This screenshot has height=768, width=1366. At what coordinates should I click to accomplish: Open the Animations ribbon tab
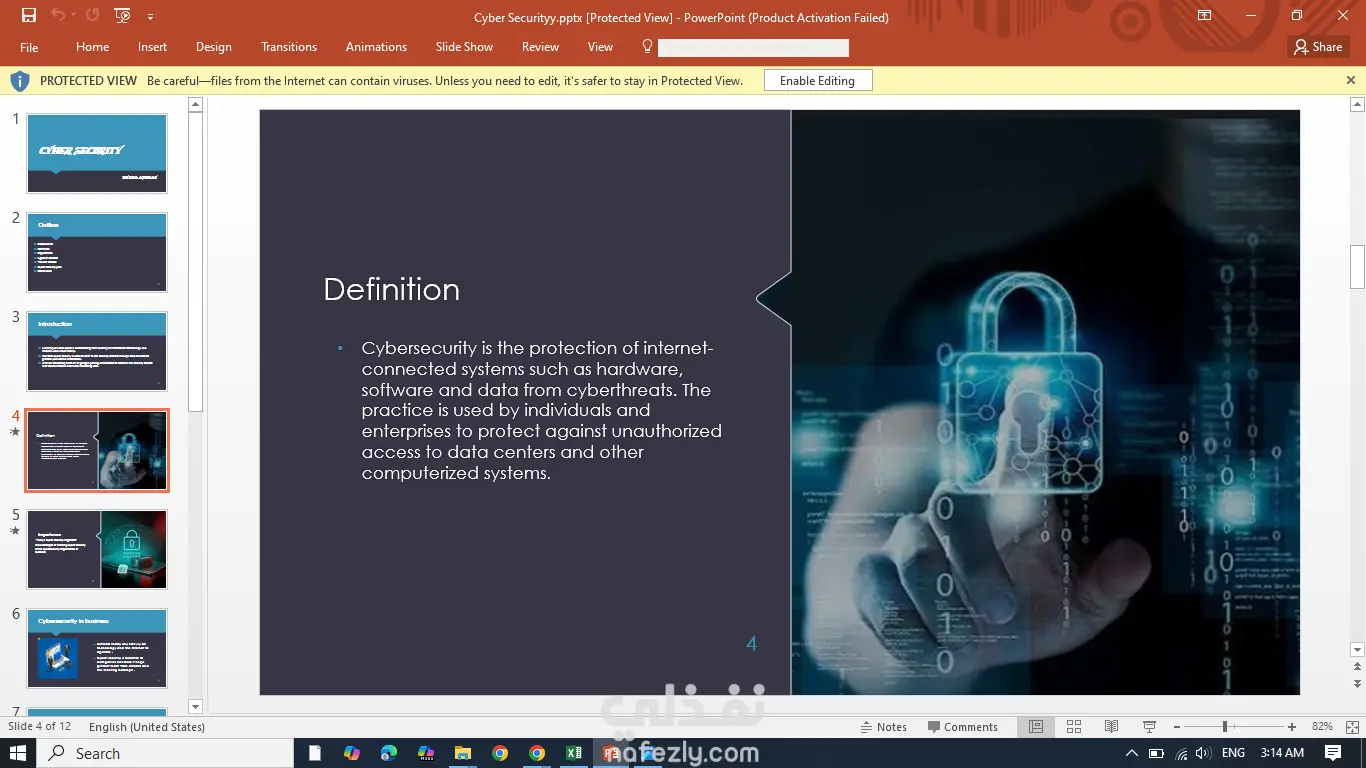[376, 47]
